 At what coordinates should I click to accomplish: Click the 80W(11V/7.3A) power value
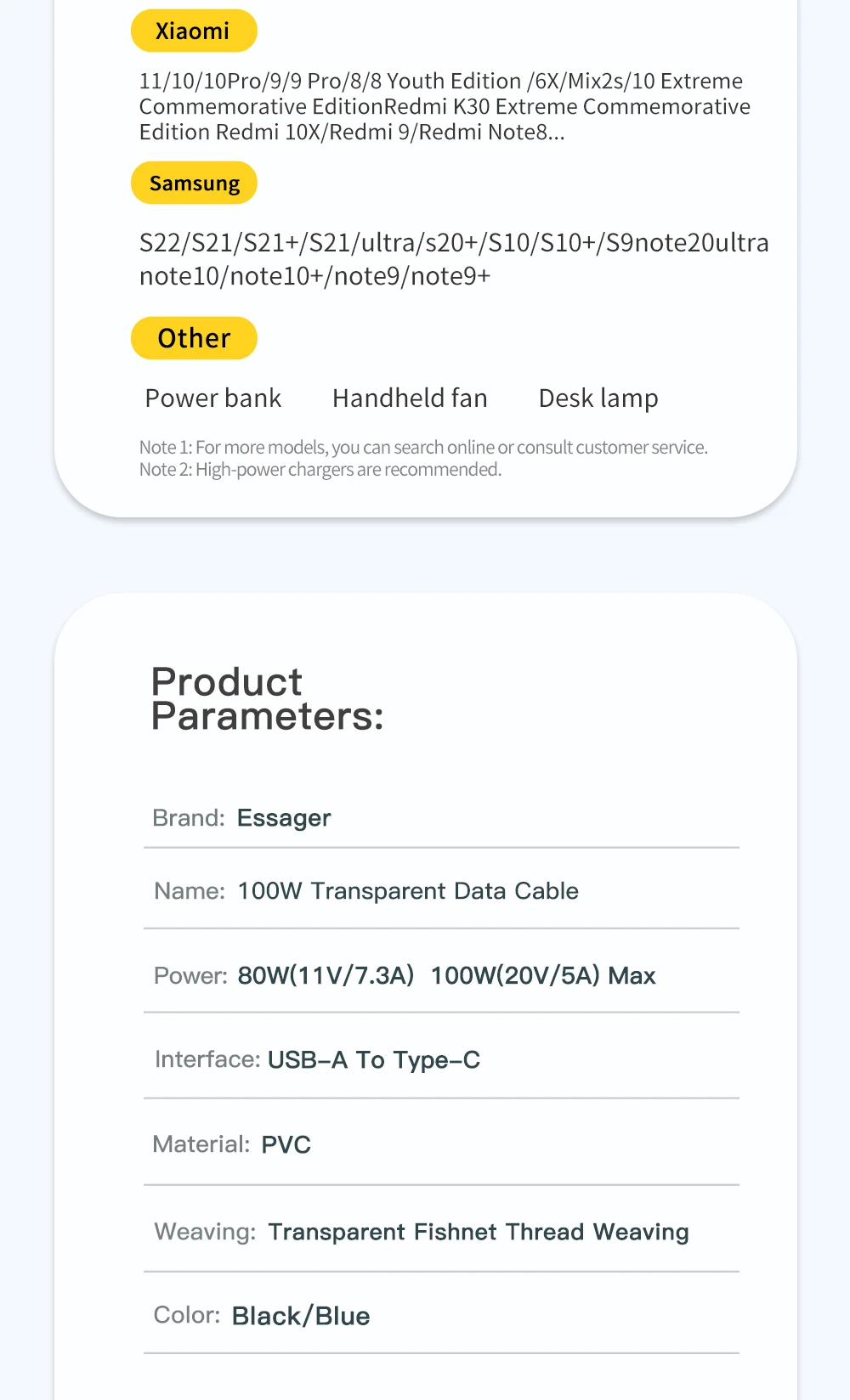[x=326, y=975]
